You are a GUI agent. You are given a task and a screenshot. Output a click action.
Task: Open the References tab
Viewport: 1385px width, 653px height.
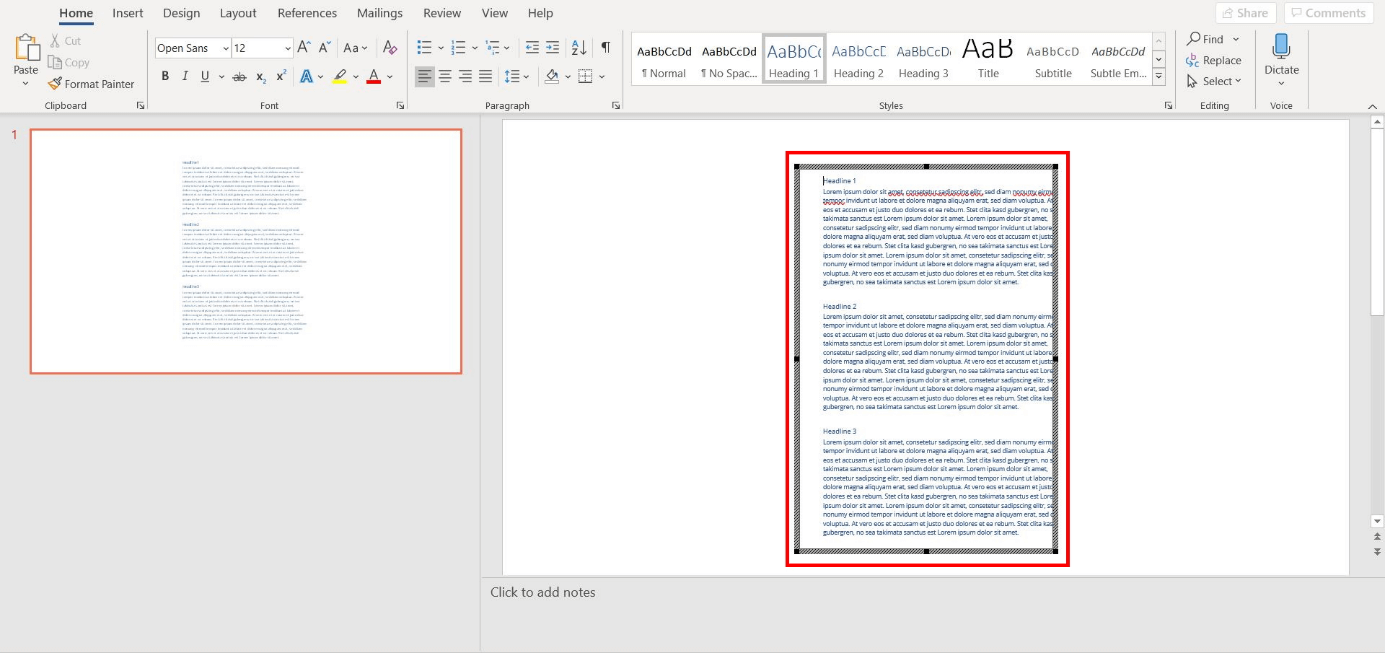click(307, 13)
